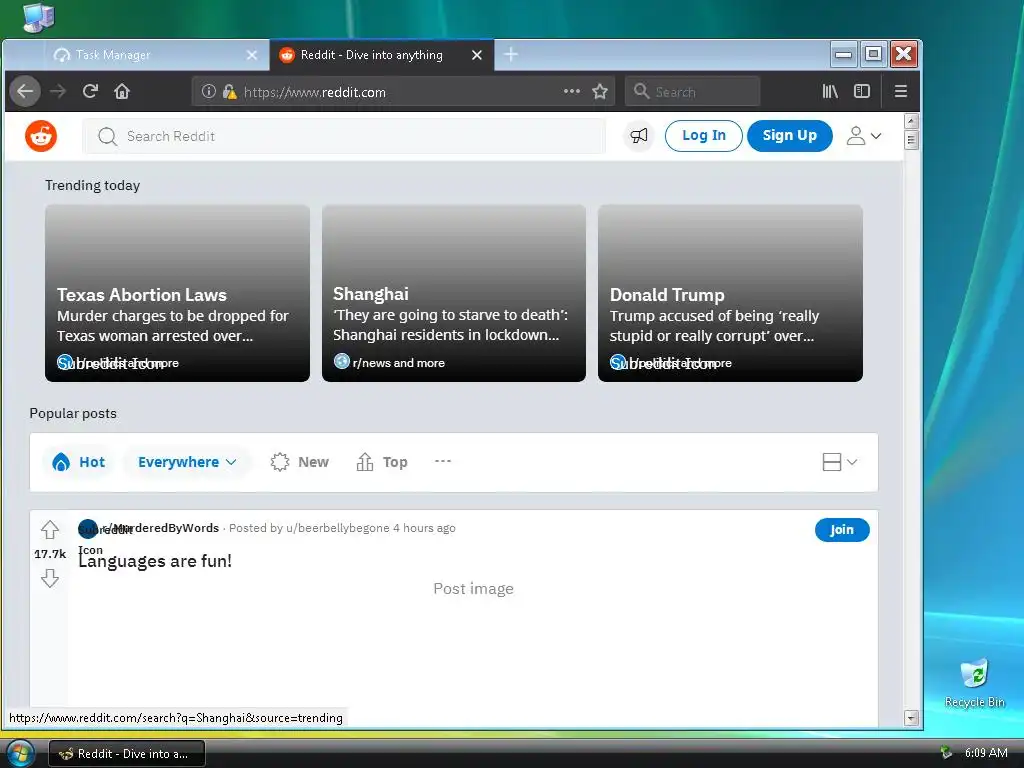Sort popular posts by Top
The width and height of the screenshot is (1024, 768).
click(382, 462)
